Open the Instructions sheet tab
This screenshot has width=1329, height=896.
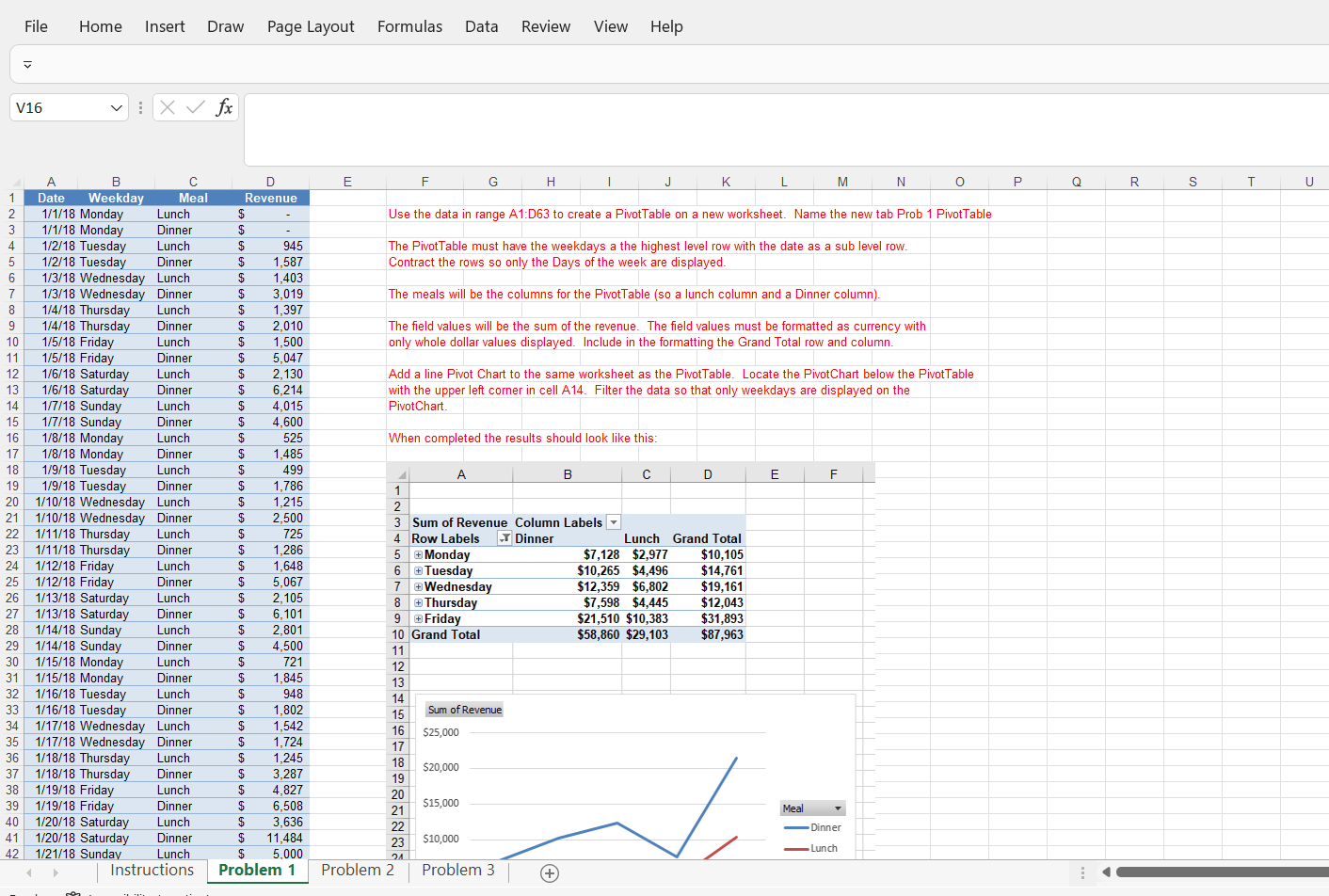pyautogui.click(x=152, y=871)
